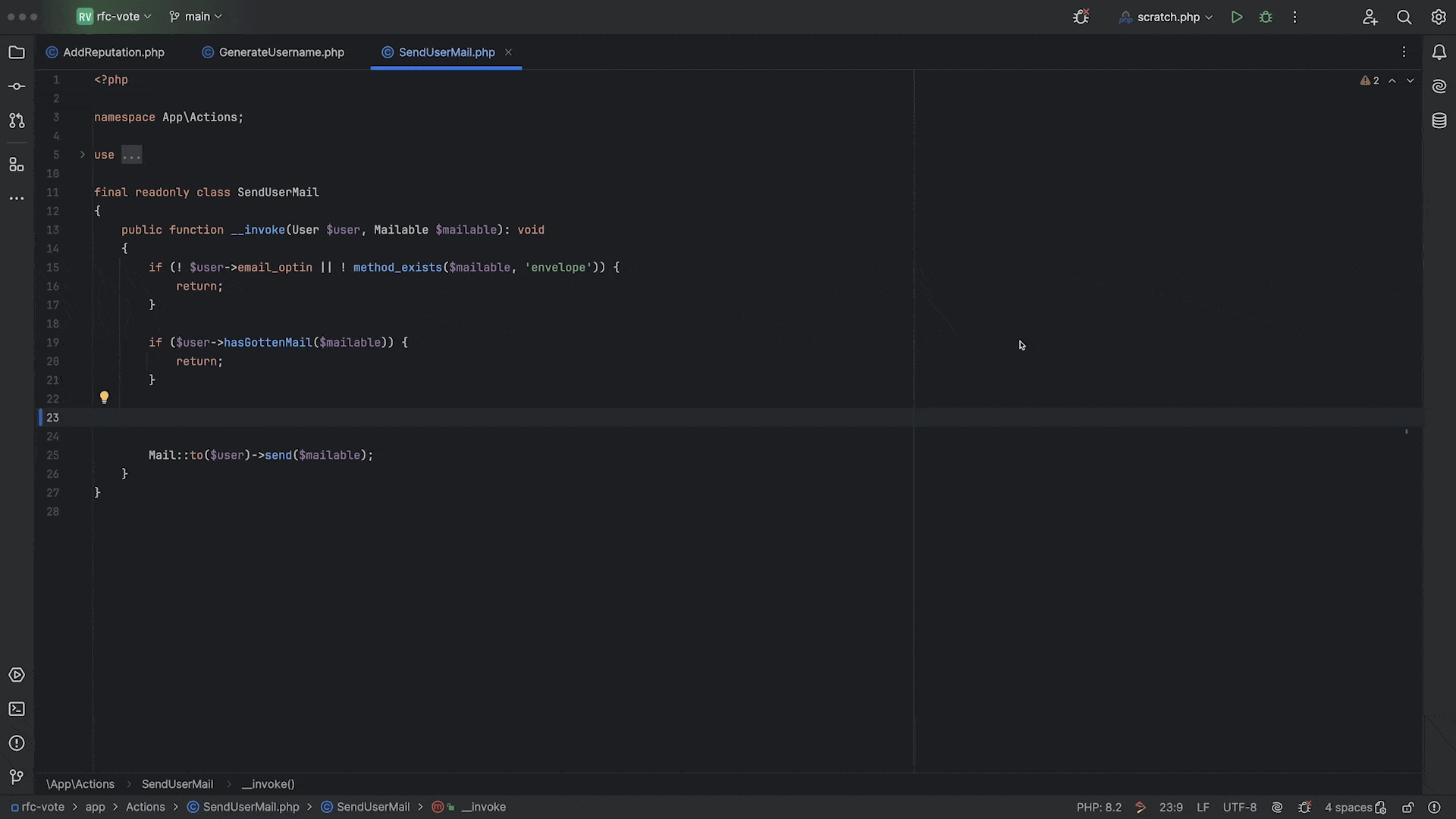Click the Run scratch.php button
The height and width of the screenshot is (819, 1456).
pos(1236,17)
